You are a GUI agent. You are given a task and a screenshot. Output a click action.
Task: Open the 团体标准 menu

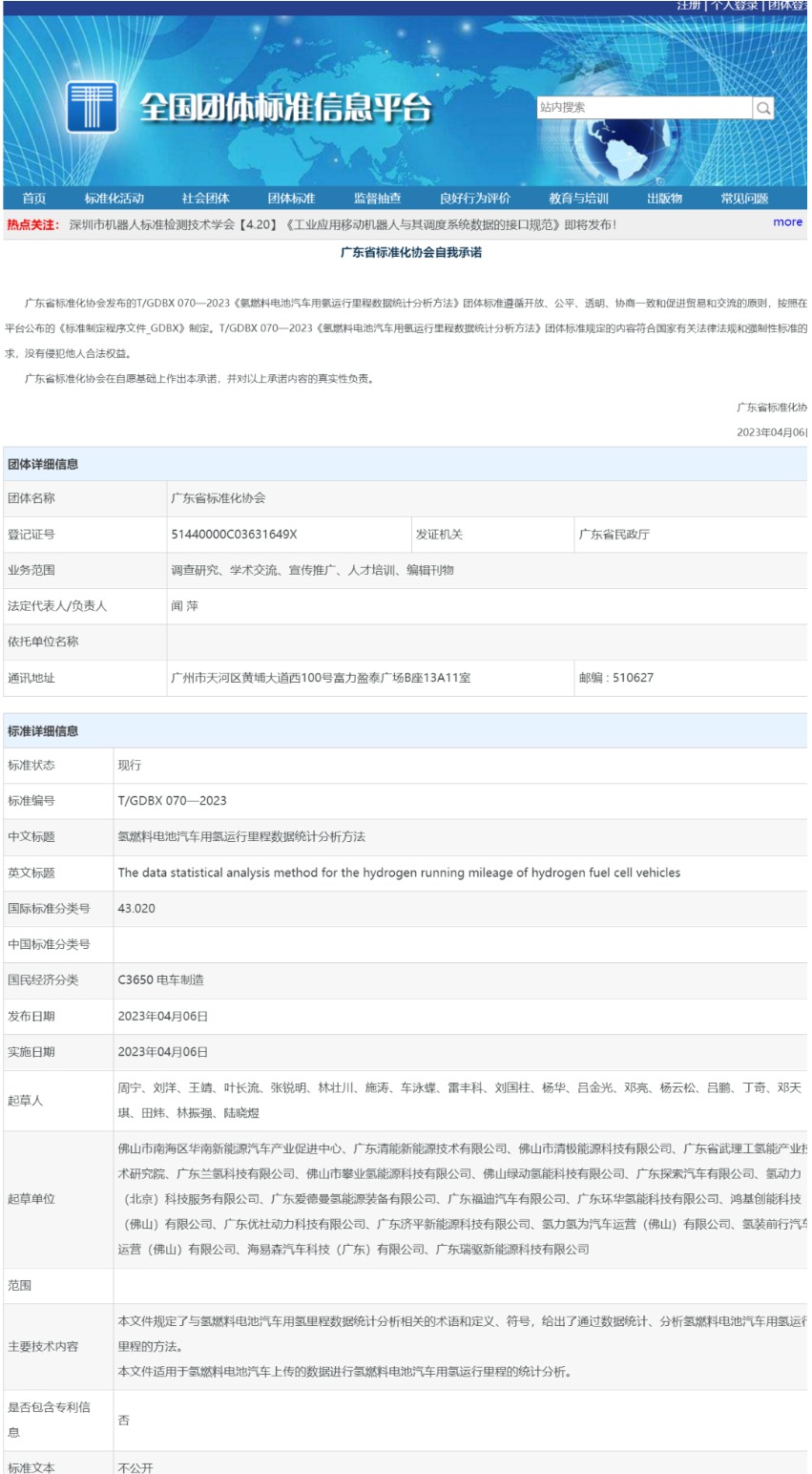[291, 198]
